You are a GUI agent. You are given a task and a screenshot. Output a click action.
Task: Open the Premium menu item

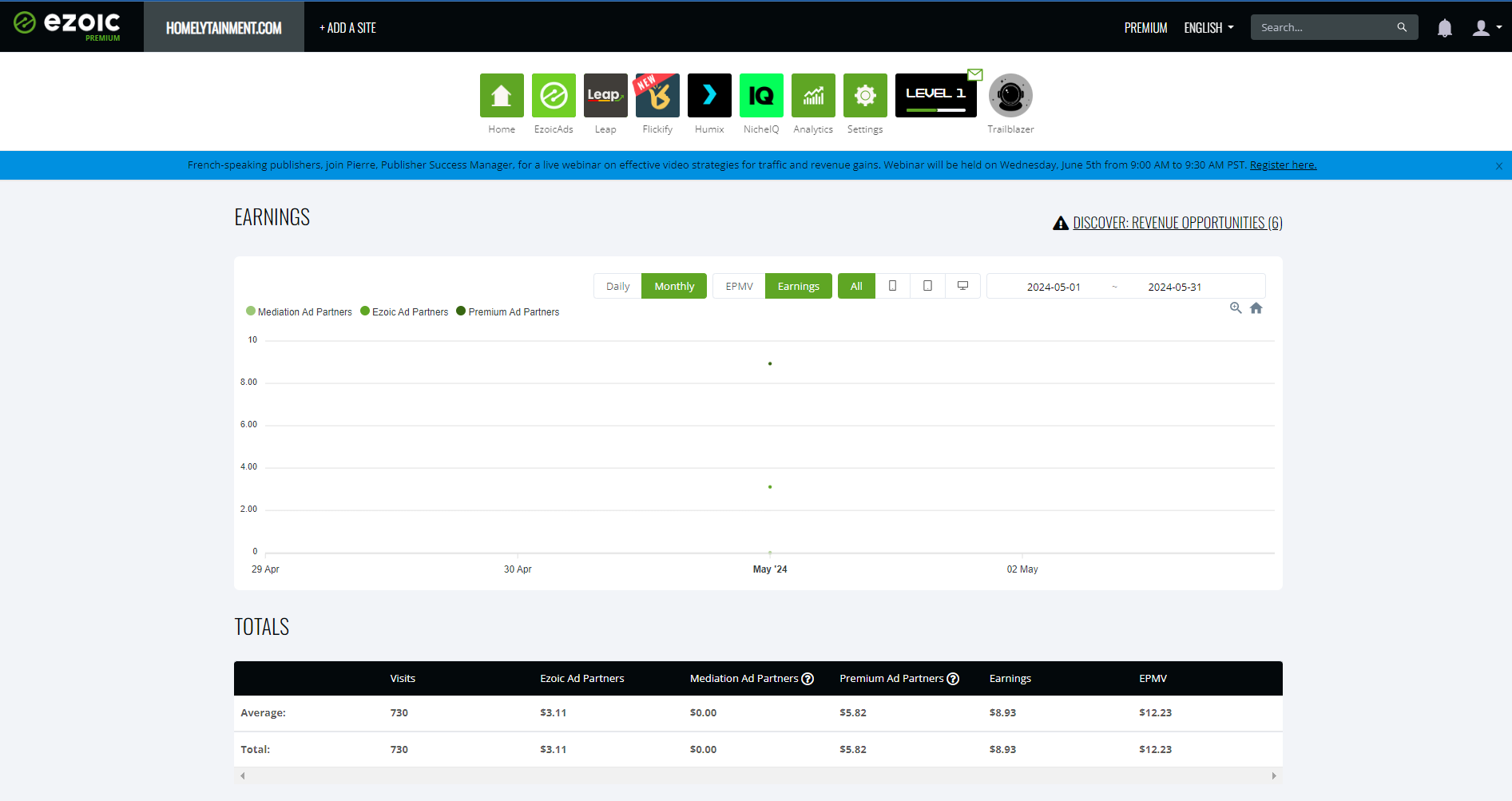point(1145,28)
